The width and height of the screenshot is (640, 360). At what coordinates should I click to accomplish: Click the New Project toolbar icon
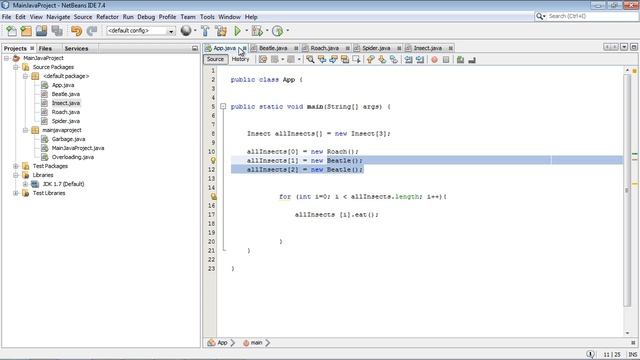tap(26, 31)
